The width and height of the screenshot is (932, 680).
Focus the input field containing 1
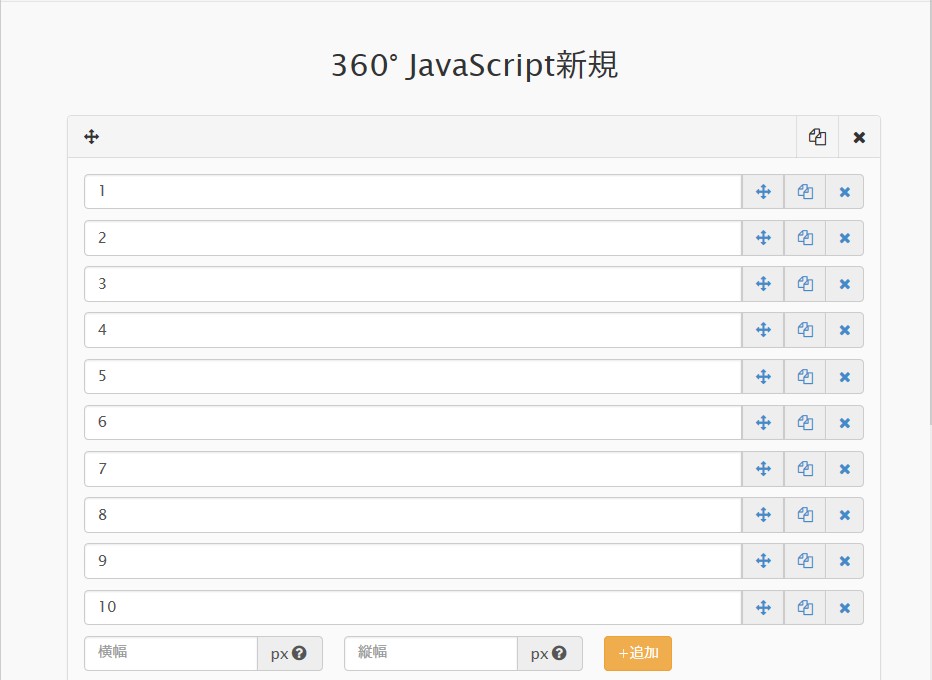pos(413,191)
